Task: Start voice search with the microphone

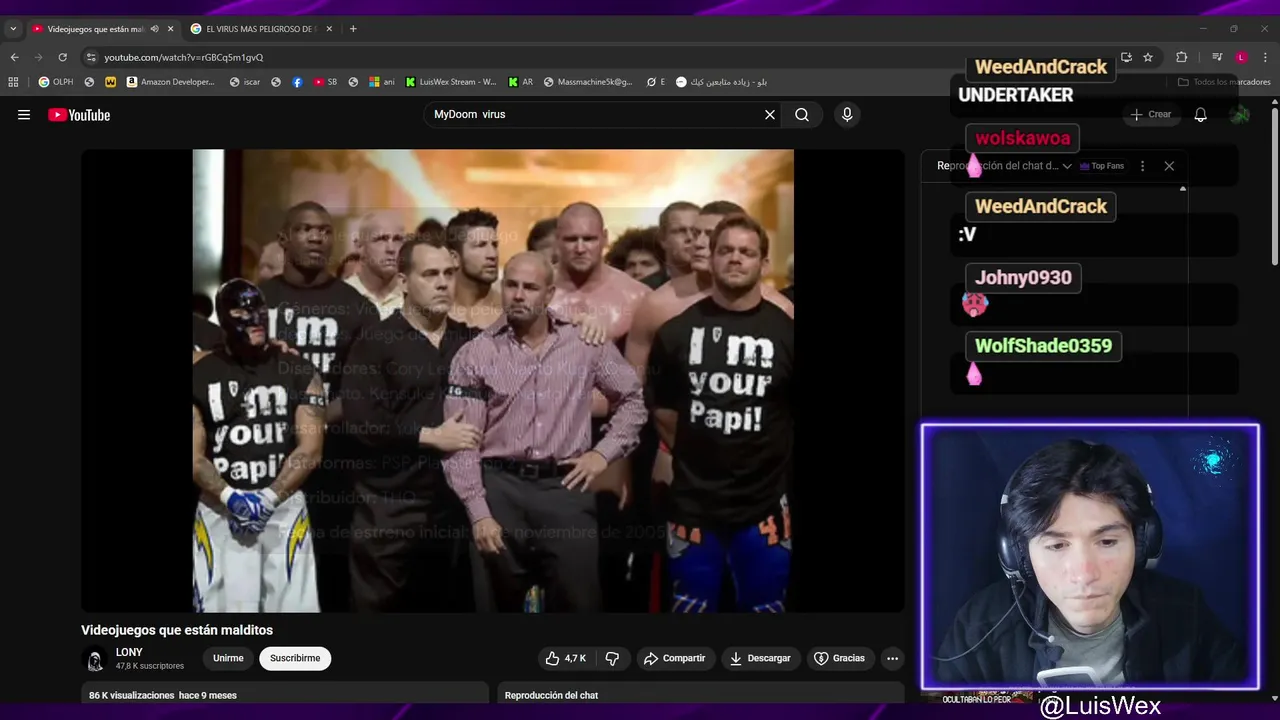Action: pyautogui.click(x=847, y=114)
